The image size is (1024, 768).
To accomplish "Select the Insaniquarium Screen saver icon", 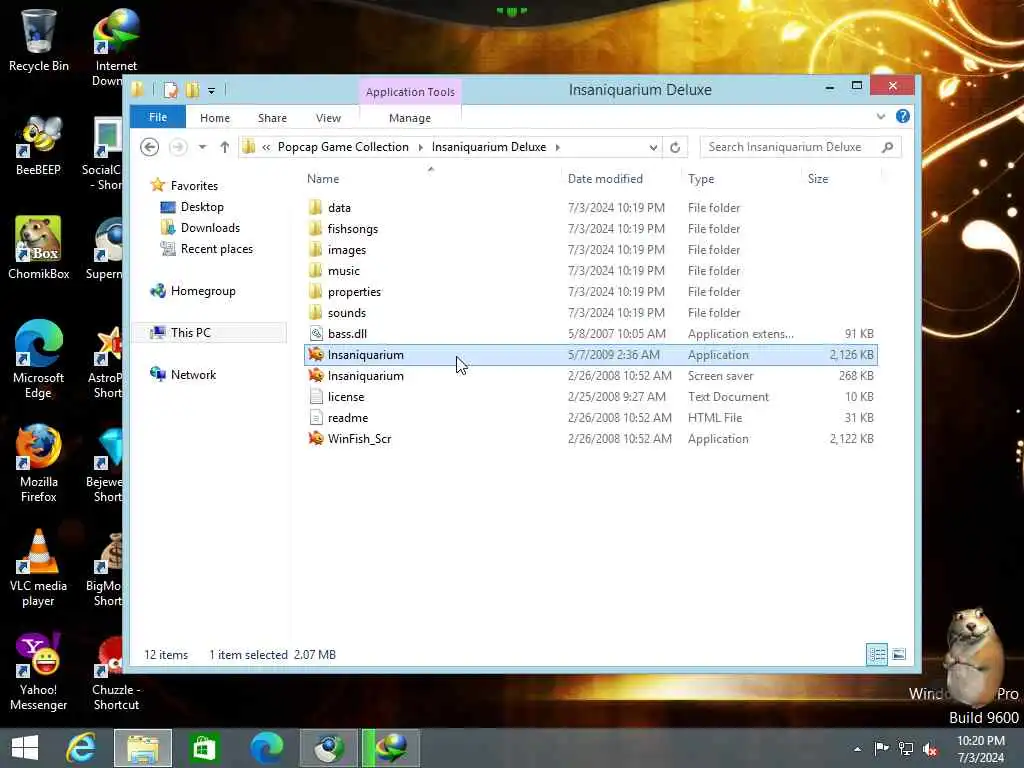I will [316, 376].
